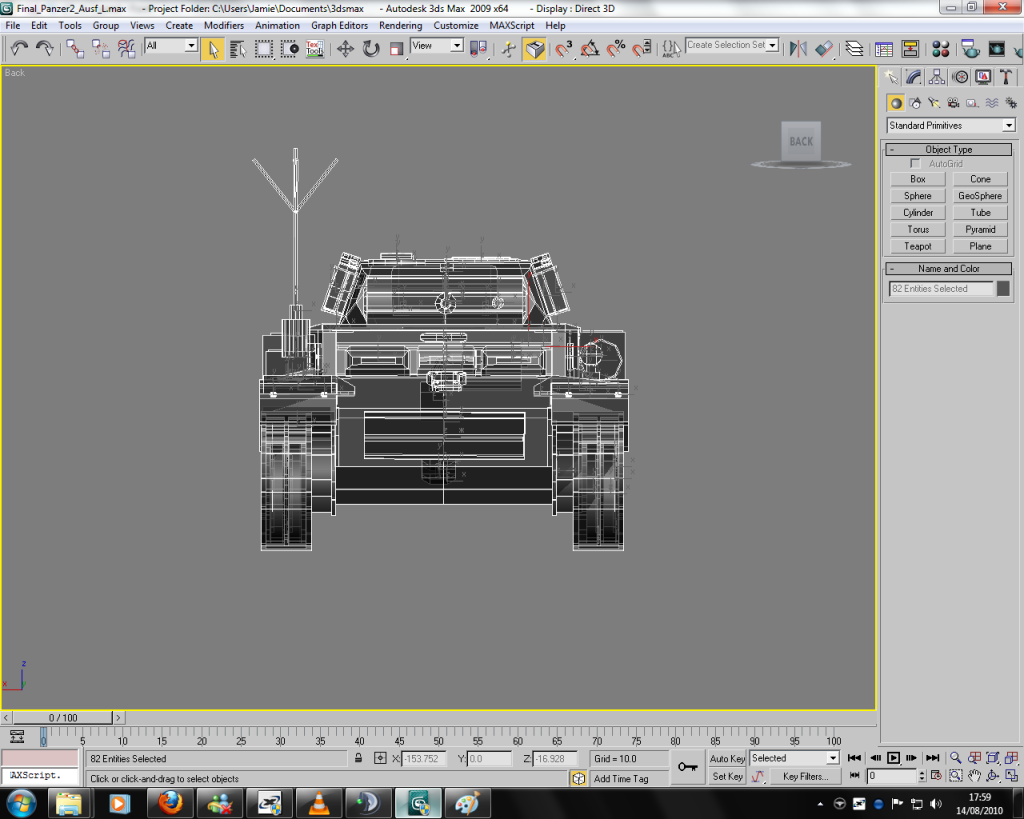
Task: Toggle the AutoGrid checkbox
Action: click(x=915, y=163)
